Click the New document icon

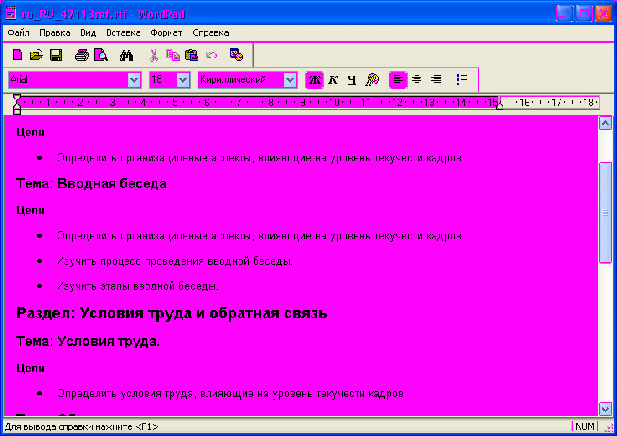pyautogui.click(x=17, y=54)
